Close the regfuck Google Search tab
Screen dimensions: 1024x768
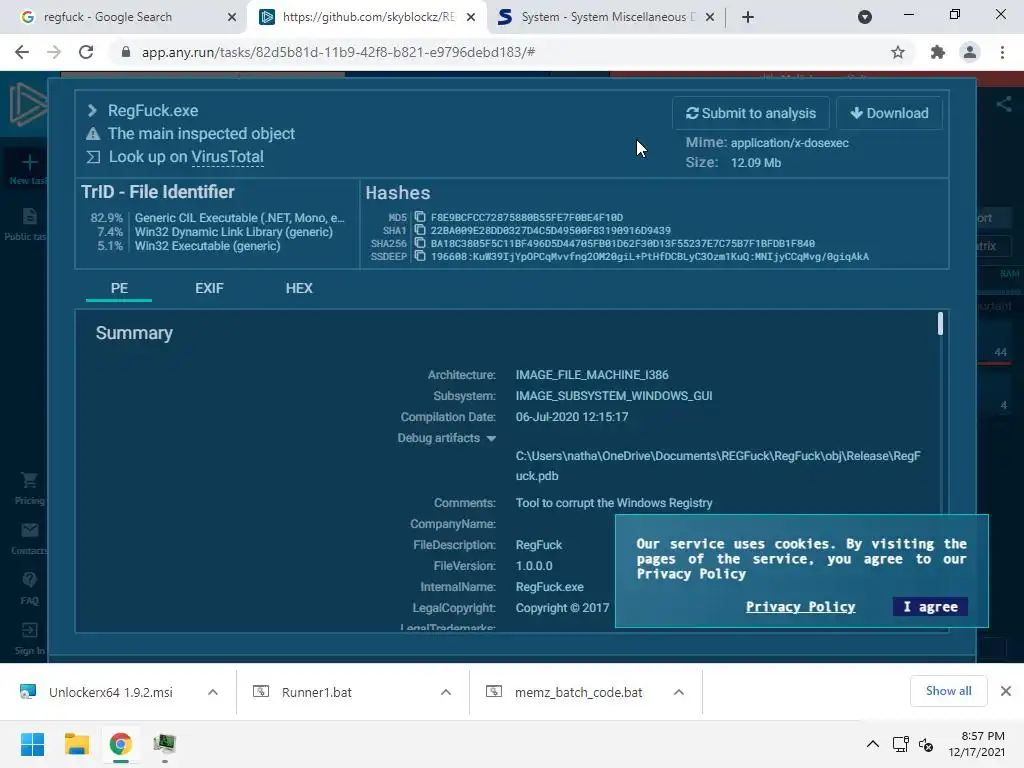pos(232,17)
